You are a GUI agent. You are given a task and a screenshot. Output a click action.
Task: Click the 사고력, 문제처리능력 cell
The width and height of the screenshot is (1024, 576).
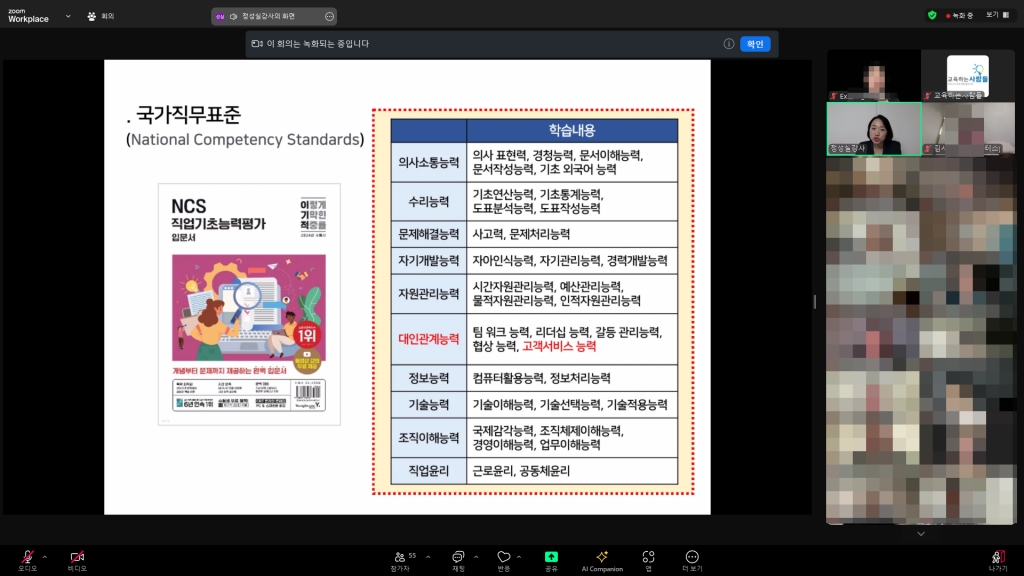pos(572,234)
